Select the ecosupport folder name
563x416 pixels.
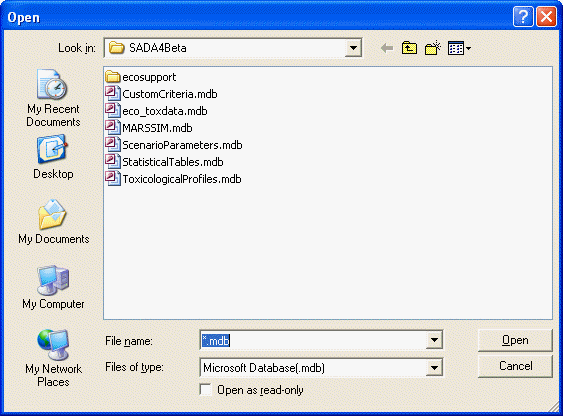coord(149,77)
